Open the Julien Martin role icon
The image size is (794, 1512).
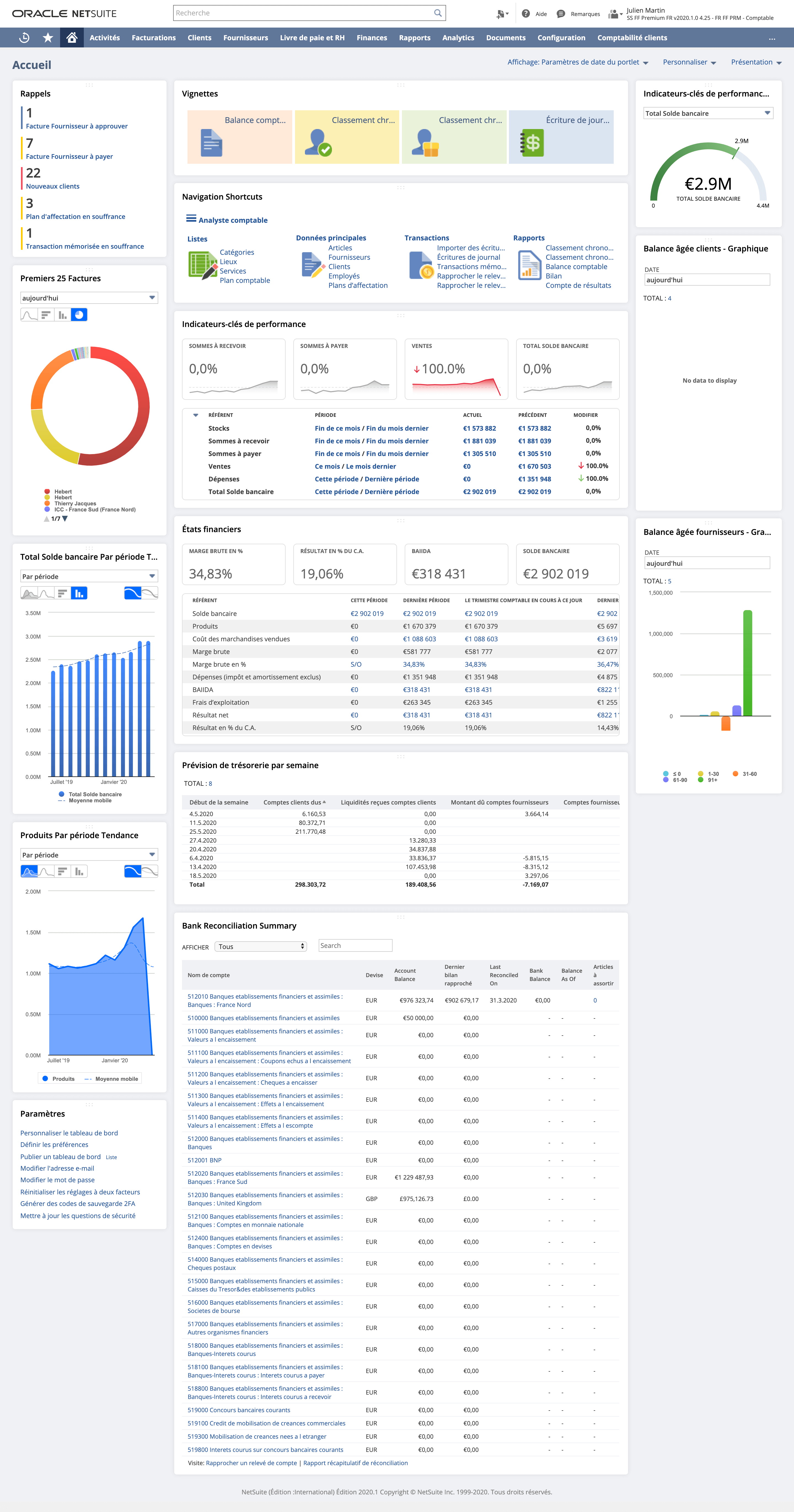pos(615,14)
